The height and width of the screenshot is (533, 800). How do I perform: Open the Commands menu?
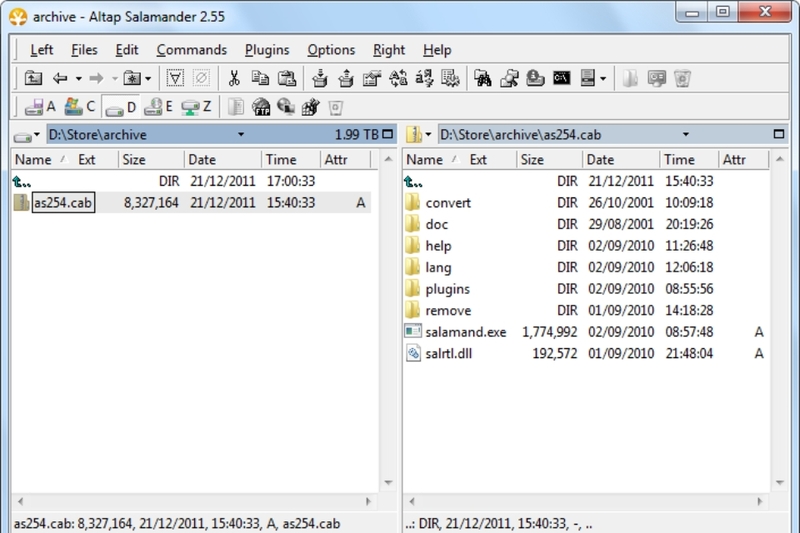click(191, 50)
